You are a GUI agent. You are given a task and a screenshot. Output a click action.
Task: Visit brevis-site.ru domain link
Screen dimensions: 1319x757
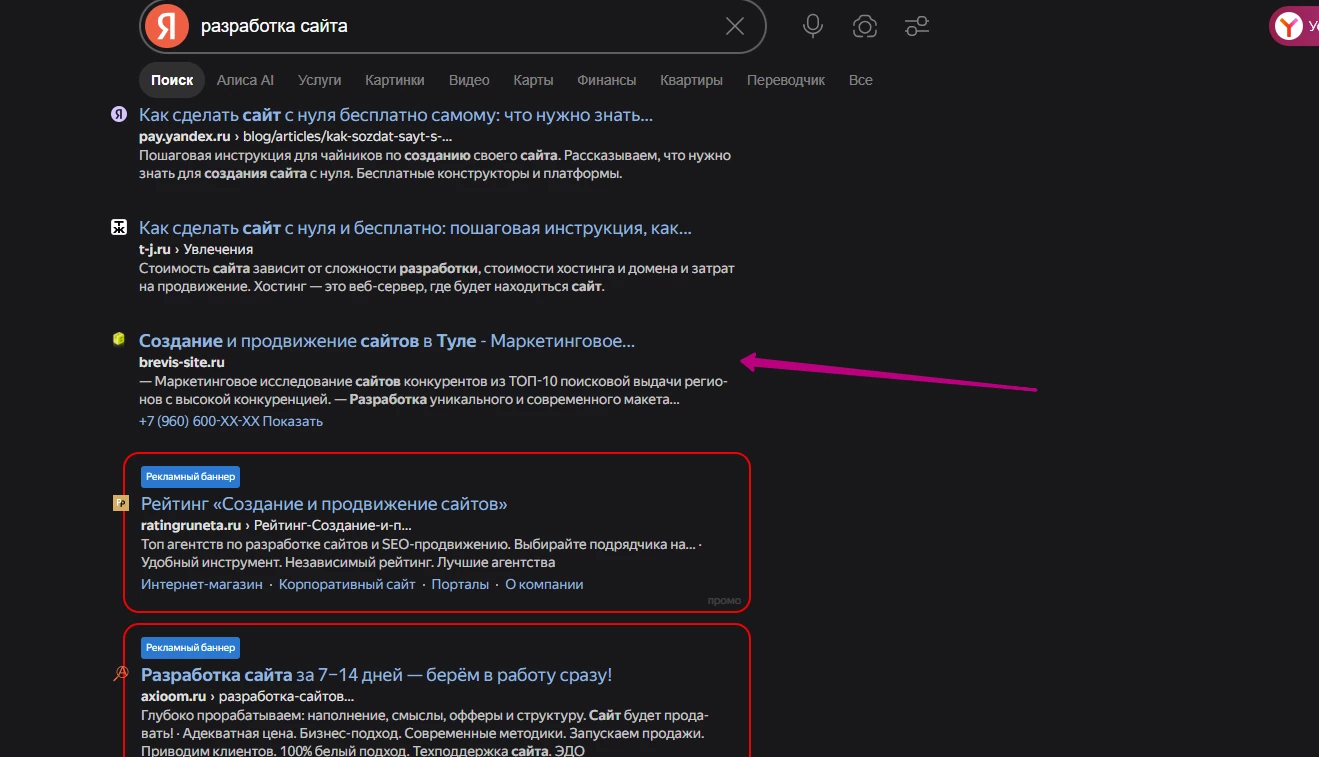(182, 362)
